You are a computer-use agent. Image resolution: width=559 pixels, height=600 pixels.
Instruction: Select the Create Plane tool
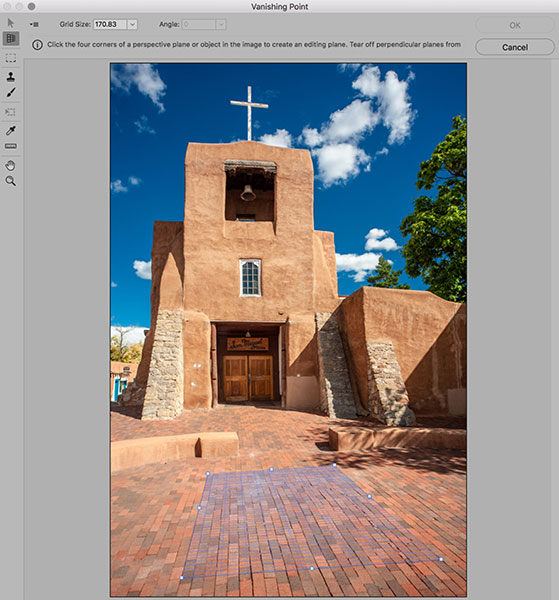pyautogui.click(x=11, y=38)
